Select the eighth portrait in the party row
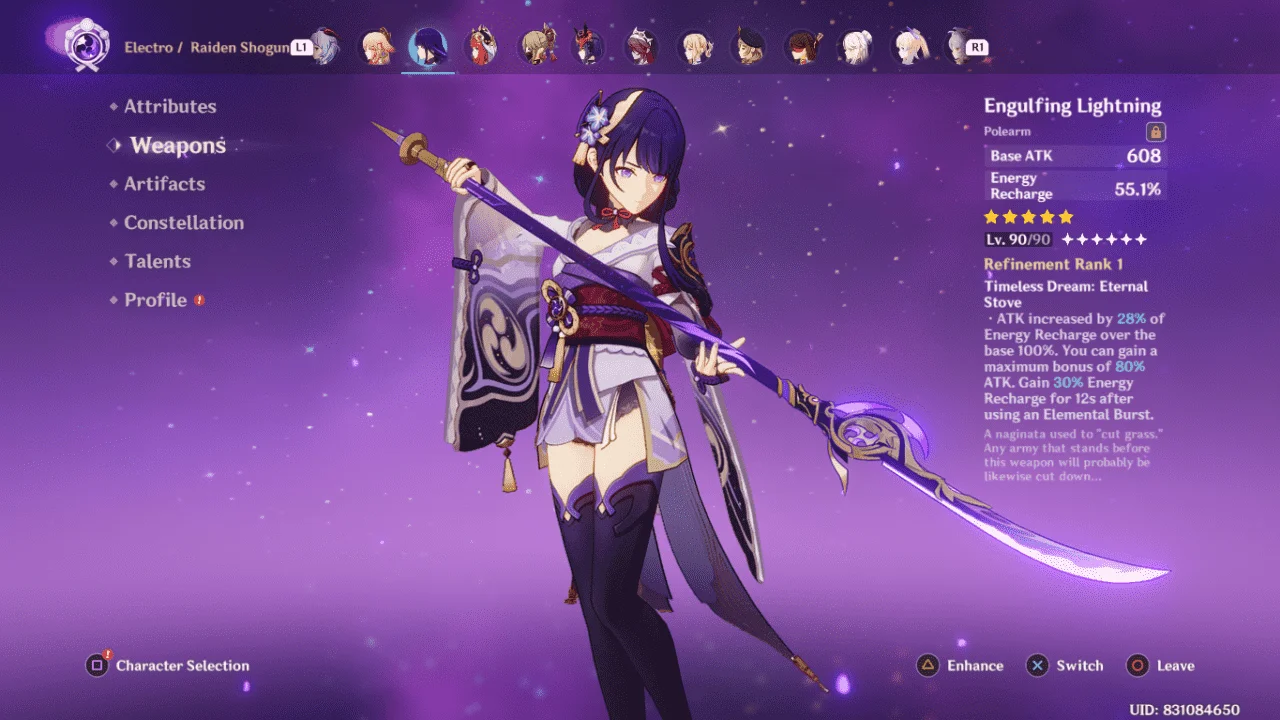Image resolution: width=1280 pixels, height=720 pixels. (x=694, y=46)
